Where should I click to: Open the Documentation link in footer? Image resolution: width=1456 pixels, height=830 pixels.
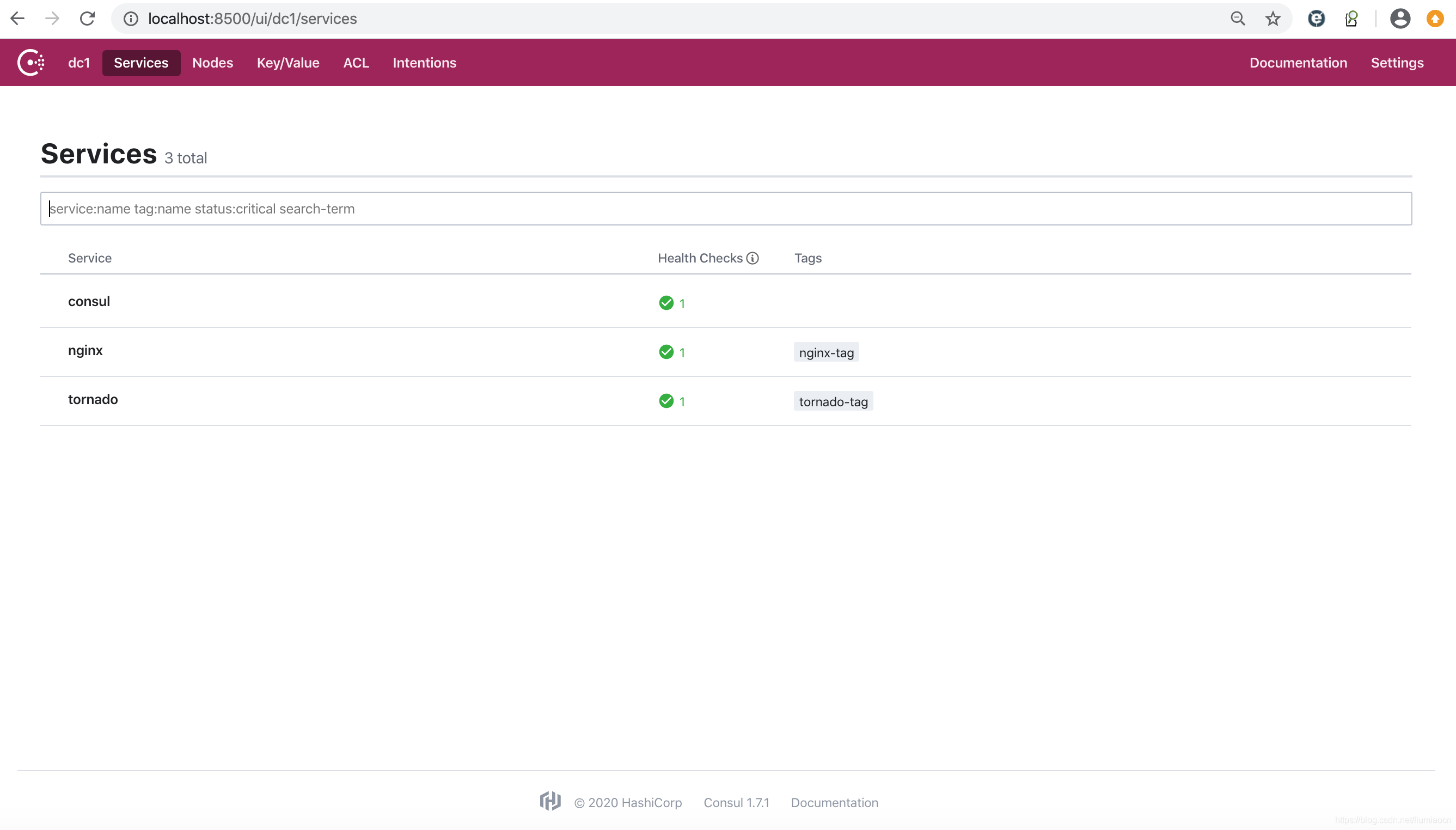tap(834, 803)
